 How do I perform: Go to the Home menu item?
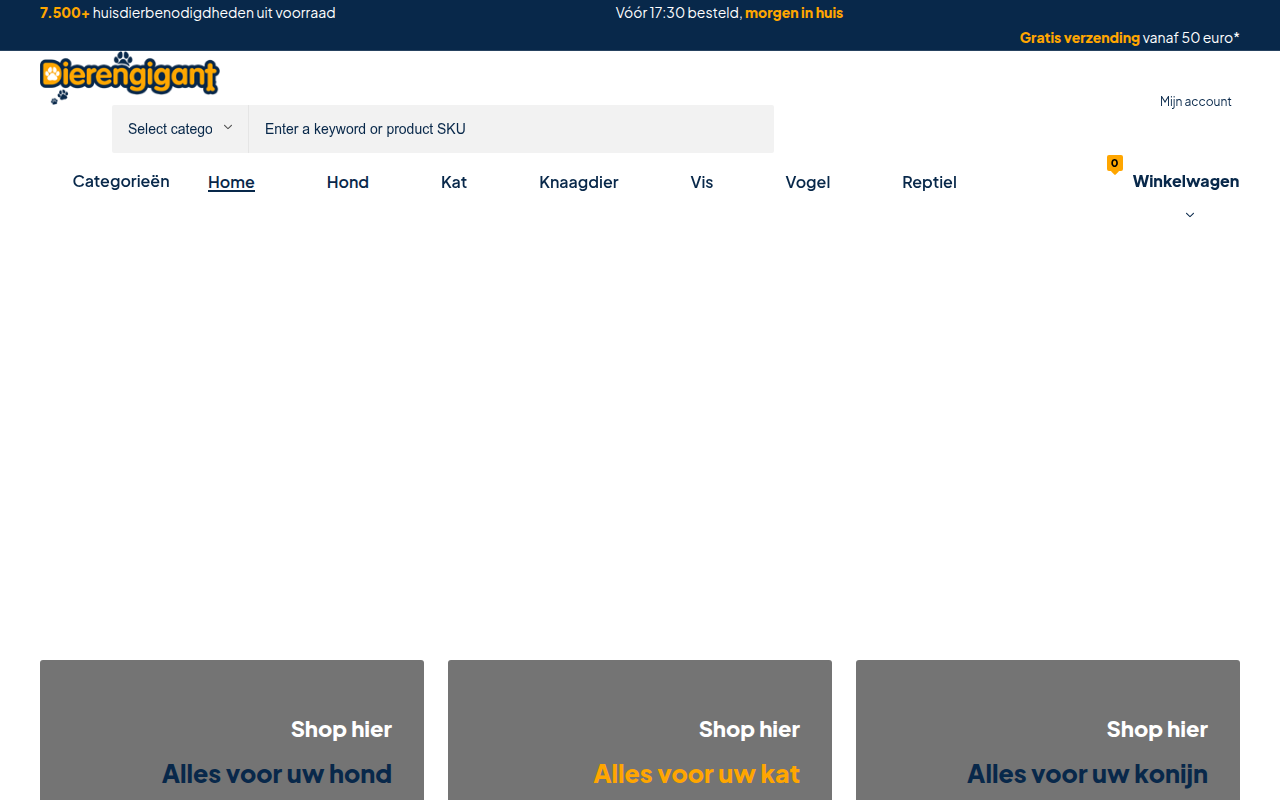point(231,182)
